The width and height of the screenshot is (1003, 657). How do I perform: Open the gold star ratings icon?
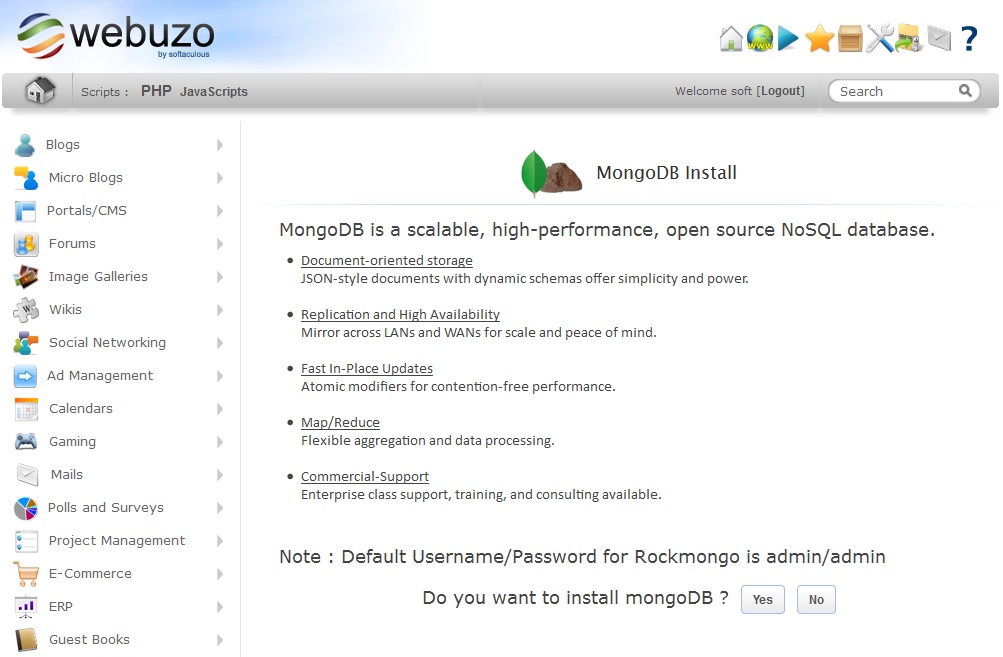[819, 38]
